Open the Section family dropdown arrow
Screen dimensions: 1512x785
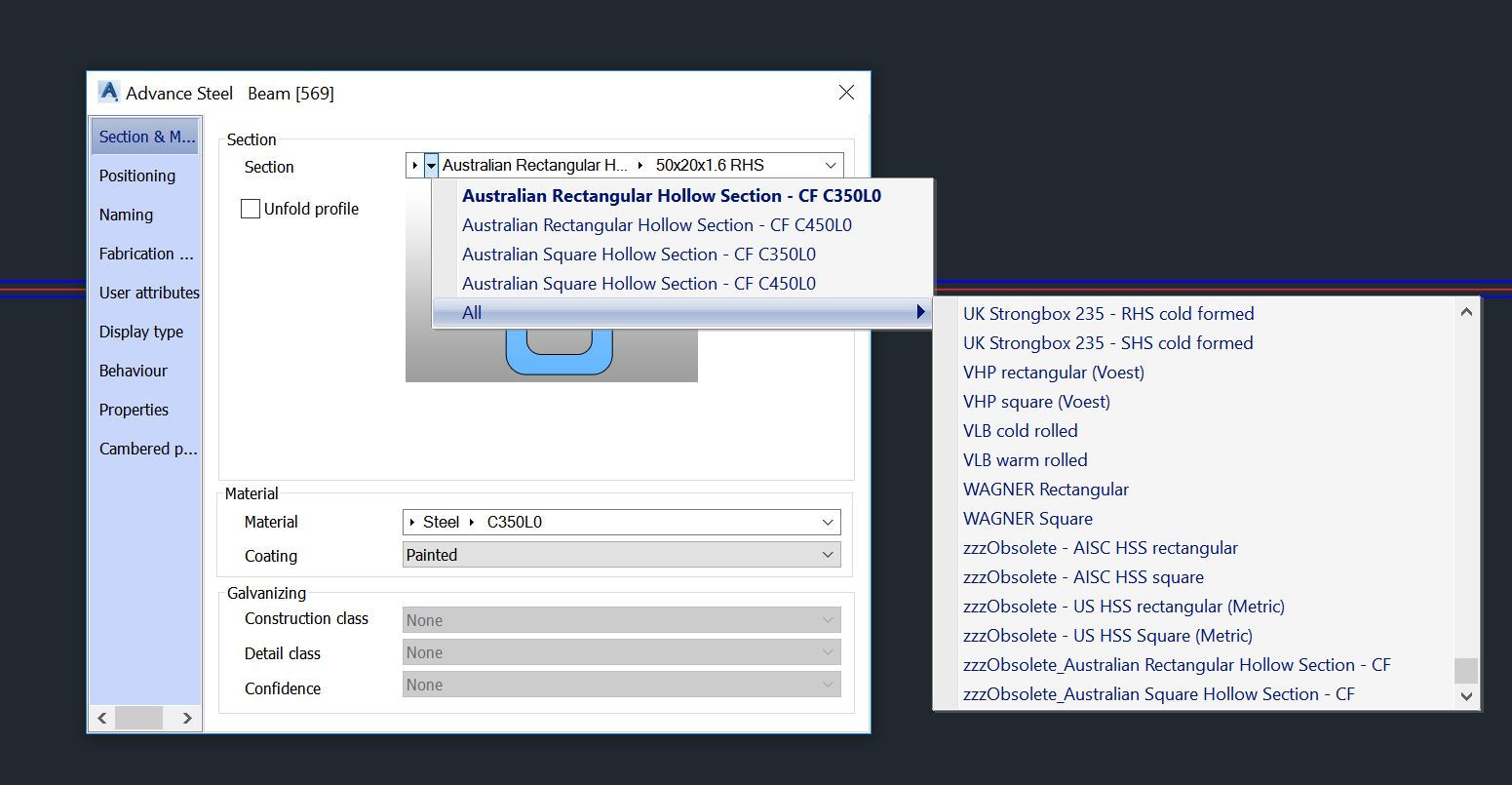tap(429, 165)
